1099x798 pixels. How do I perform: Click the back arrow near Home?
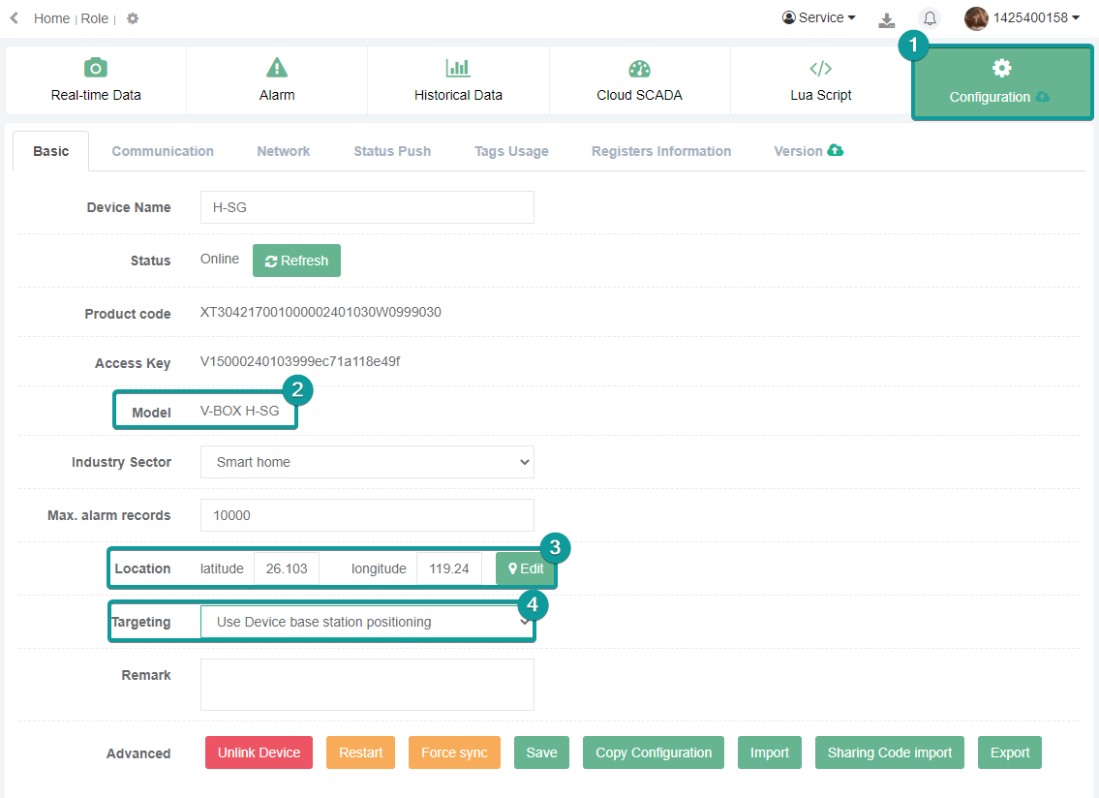pos(14,18)
